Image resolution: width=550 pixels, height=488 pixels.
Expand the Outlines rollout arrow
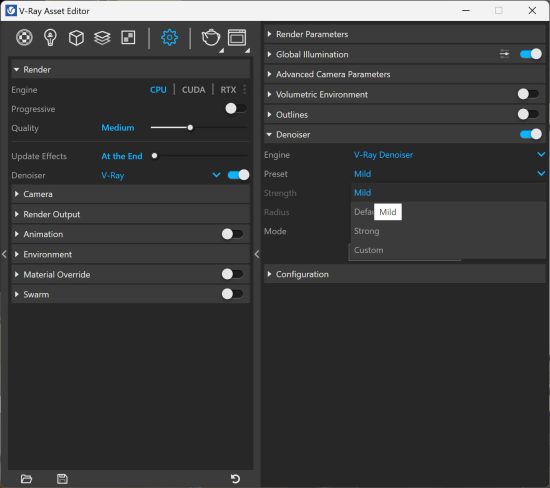(x=269, y=114)
